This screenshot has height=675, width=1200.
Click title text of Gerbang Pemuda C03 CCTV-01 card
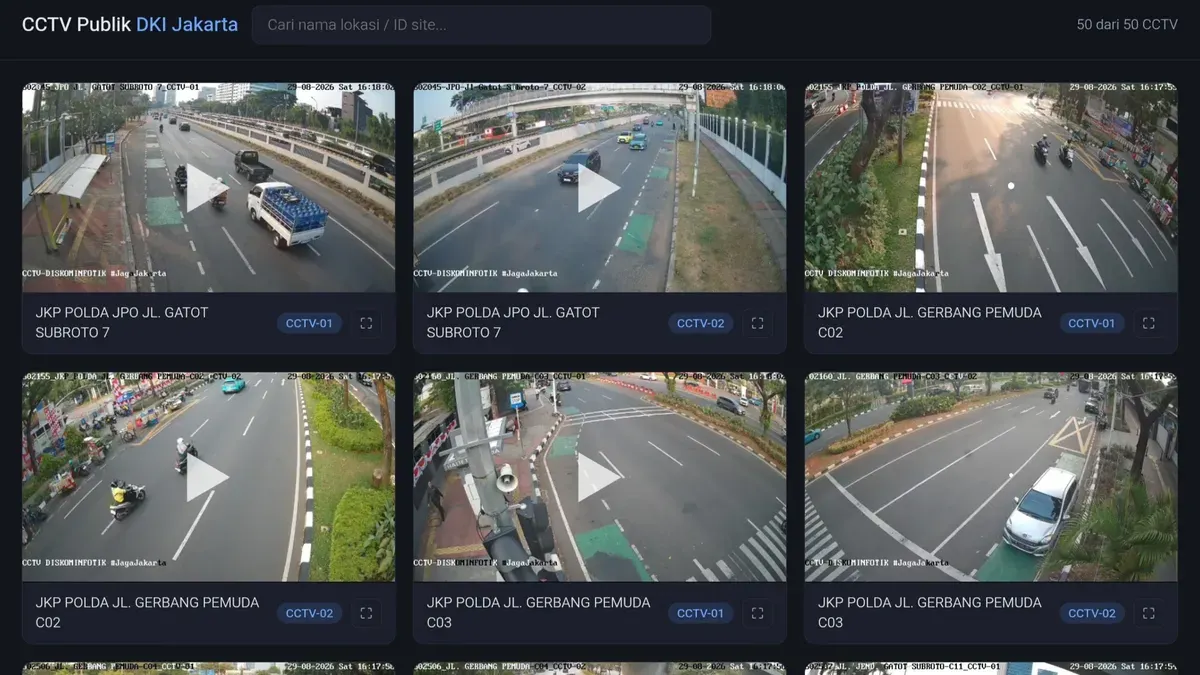(538, 612)
